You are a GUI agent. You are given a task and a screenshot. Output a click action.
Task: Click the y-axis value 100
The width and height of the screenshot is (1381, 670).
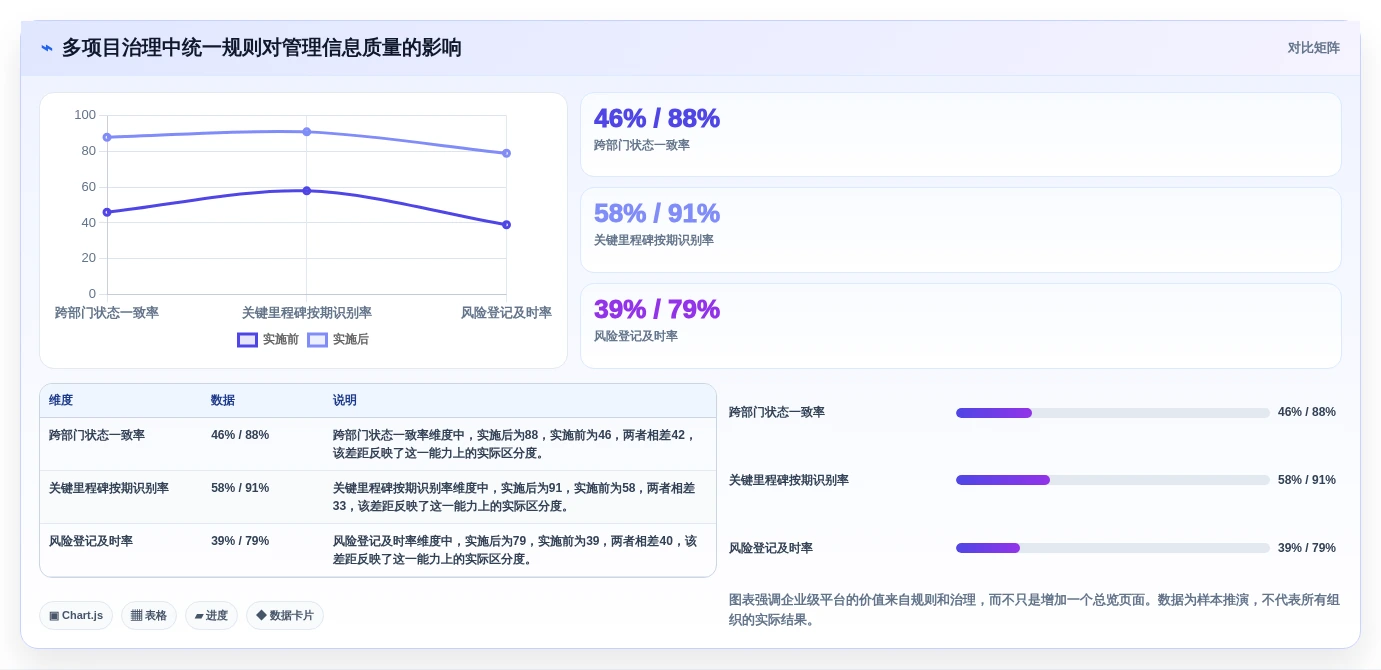(x=85, y=115)
